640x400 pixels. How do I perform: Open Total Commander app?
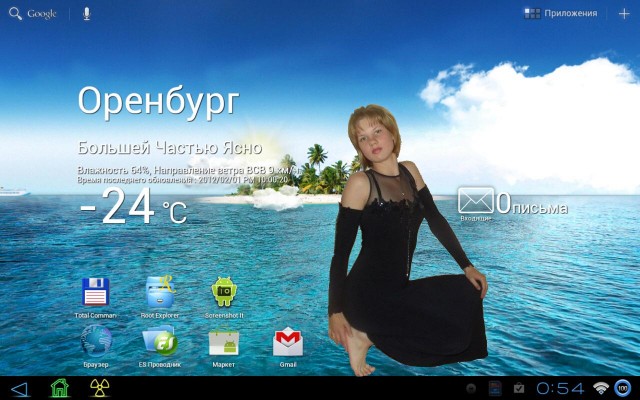95,294
